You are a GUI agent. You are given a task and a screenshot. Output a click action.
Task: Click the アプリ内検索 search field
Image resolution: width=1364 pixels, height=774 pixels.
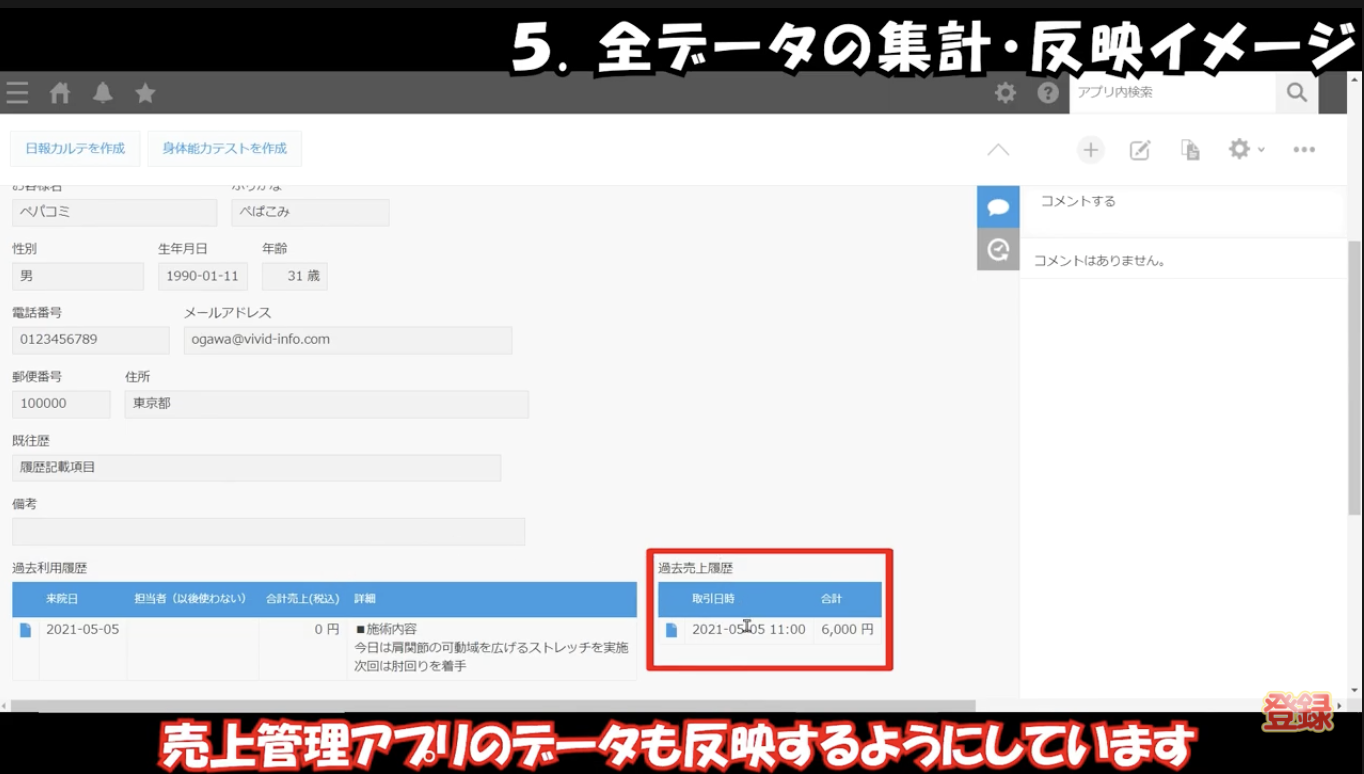pos(1172,93)
